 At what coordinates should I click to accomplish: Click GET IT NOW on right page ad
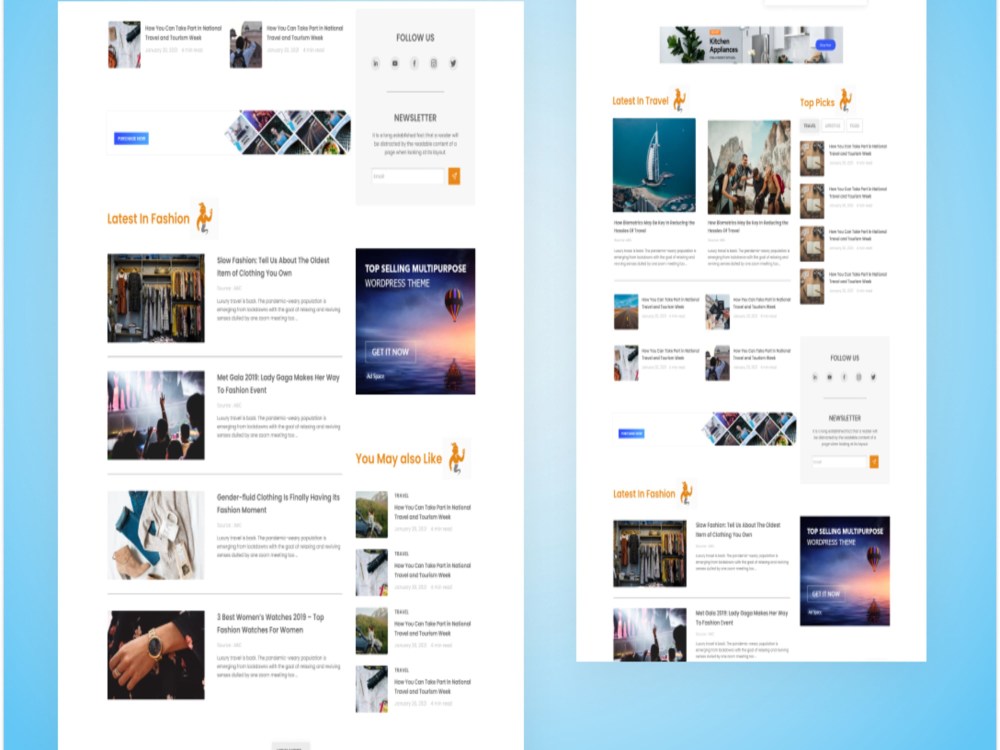[825, 594]
